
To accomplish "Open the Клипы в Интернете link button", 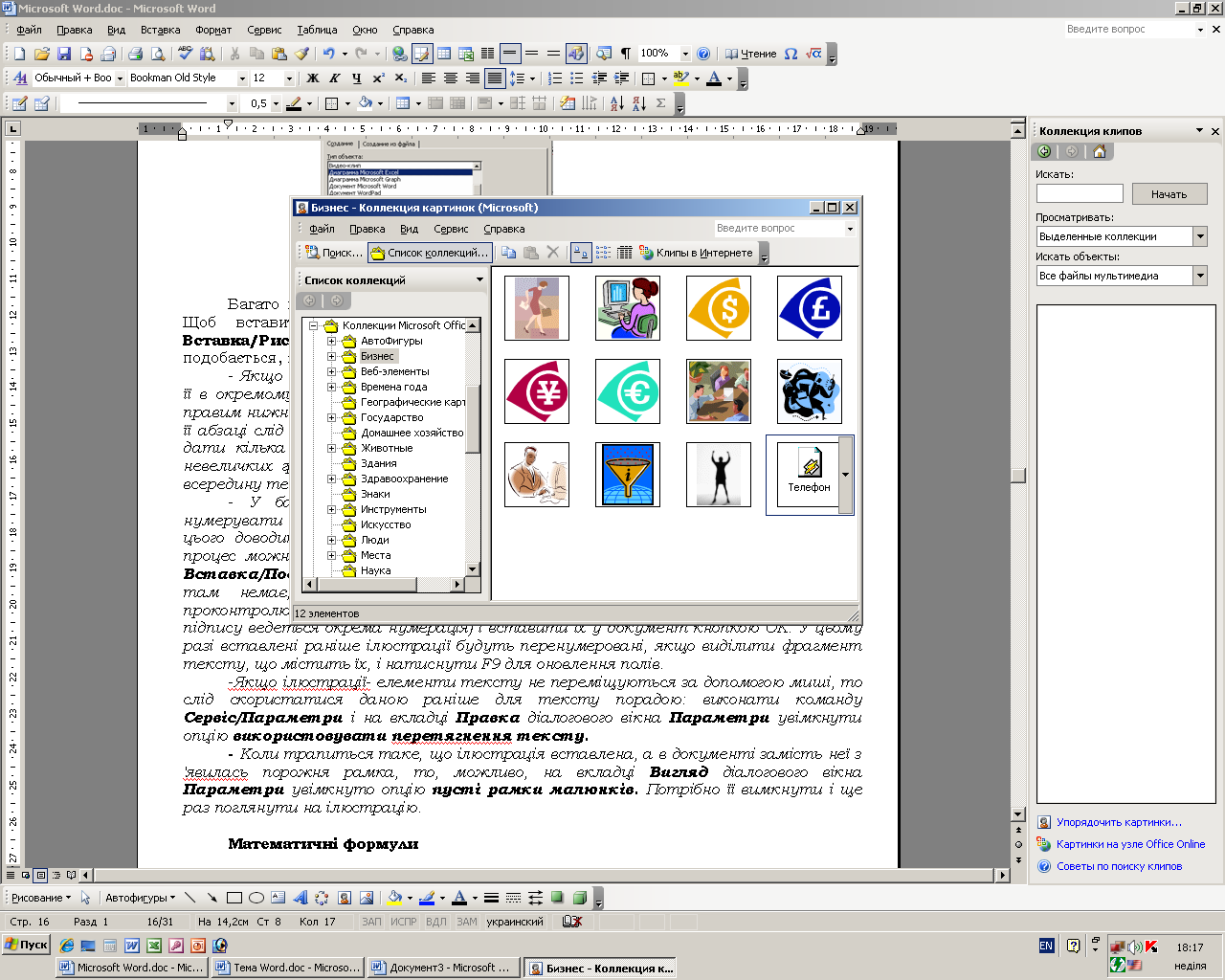I will coord(696,253).
